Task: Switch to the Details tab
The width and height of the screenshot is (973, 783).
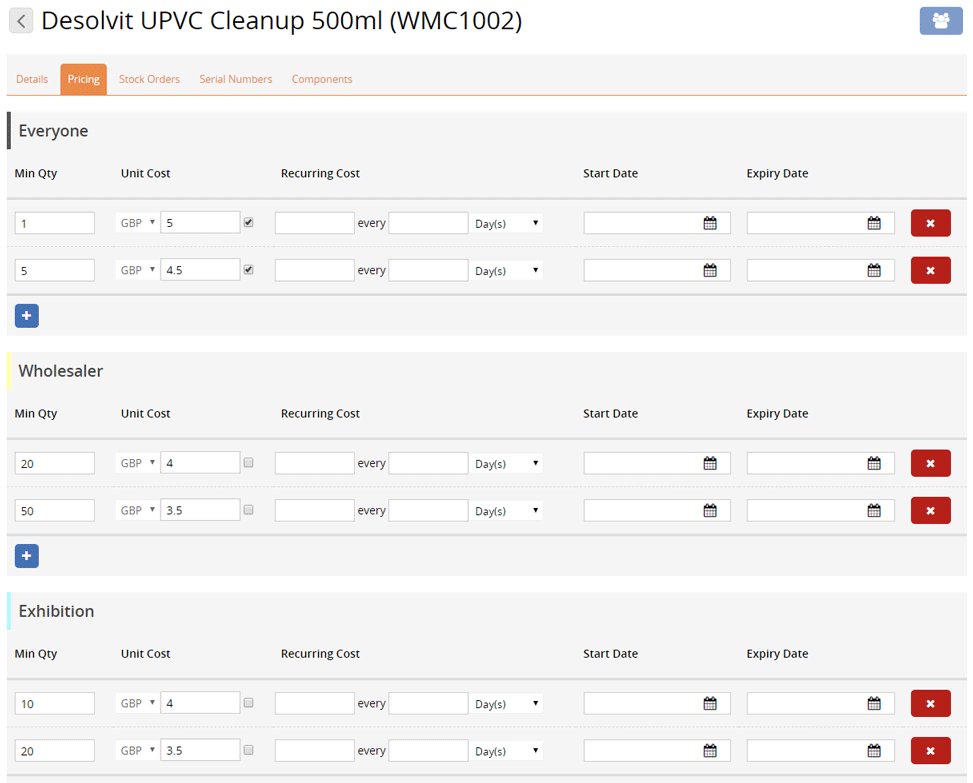Action: (32, 79)
